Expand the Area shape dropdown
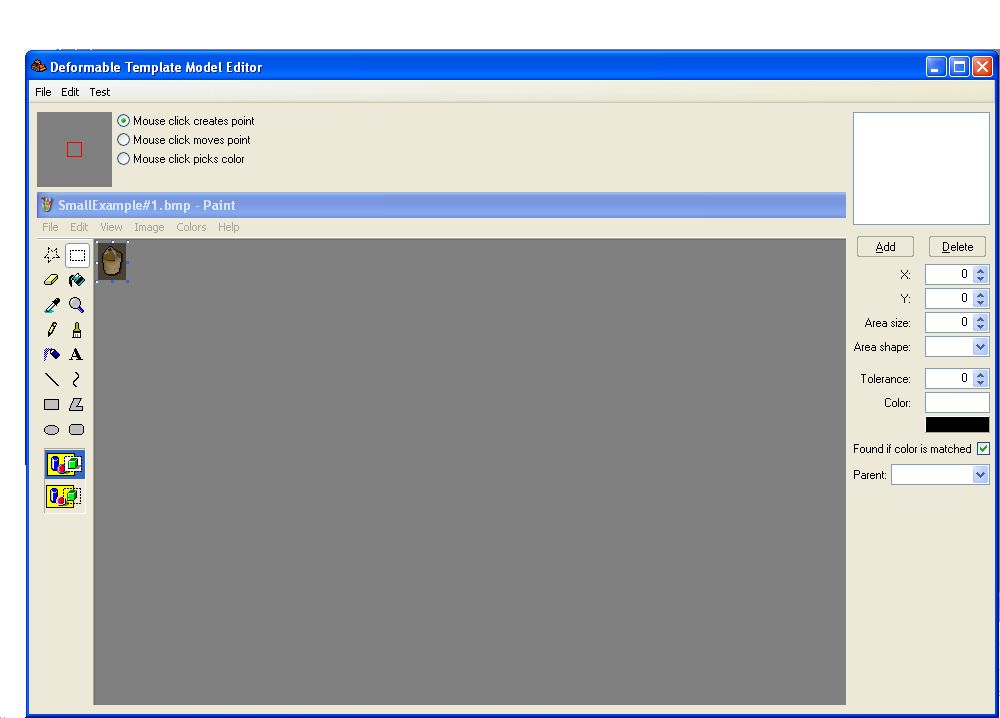The height and width of the screenshot is (718, 1000). pyautogui.click(x=980, y=347)
